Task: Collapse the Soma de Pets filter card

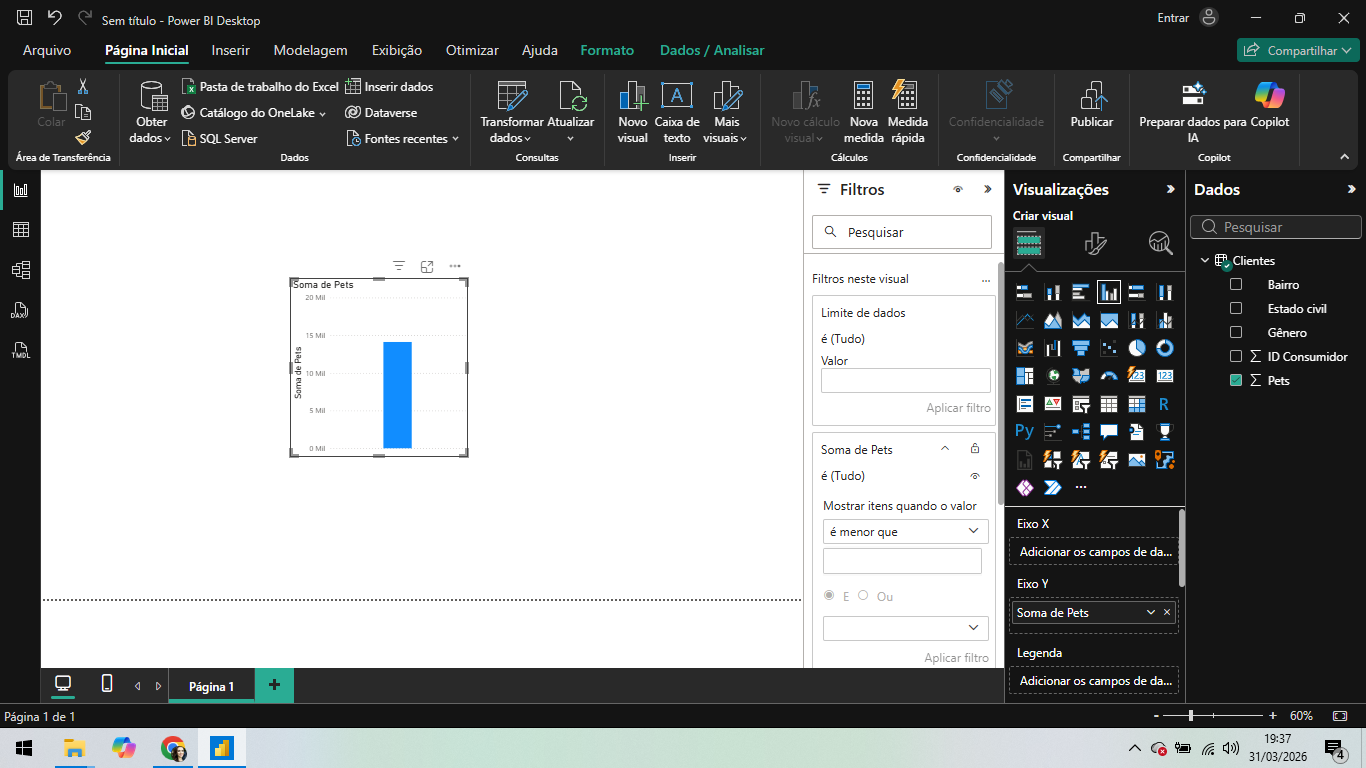Action: pyautogui.click(x=945, y=450)
